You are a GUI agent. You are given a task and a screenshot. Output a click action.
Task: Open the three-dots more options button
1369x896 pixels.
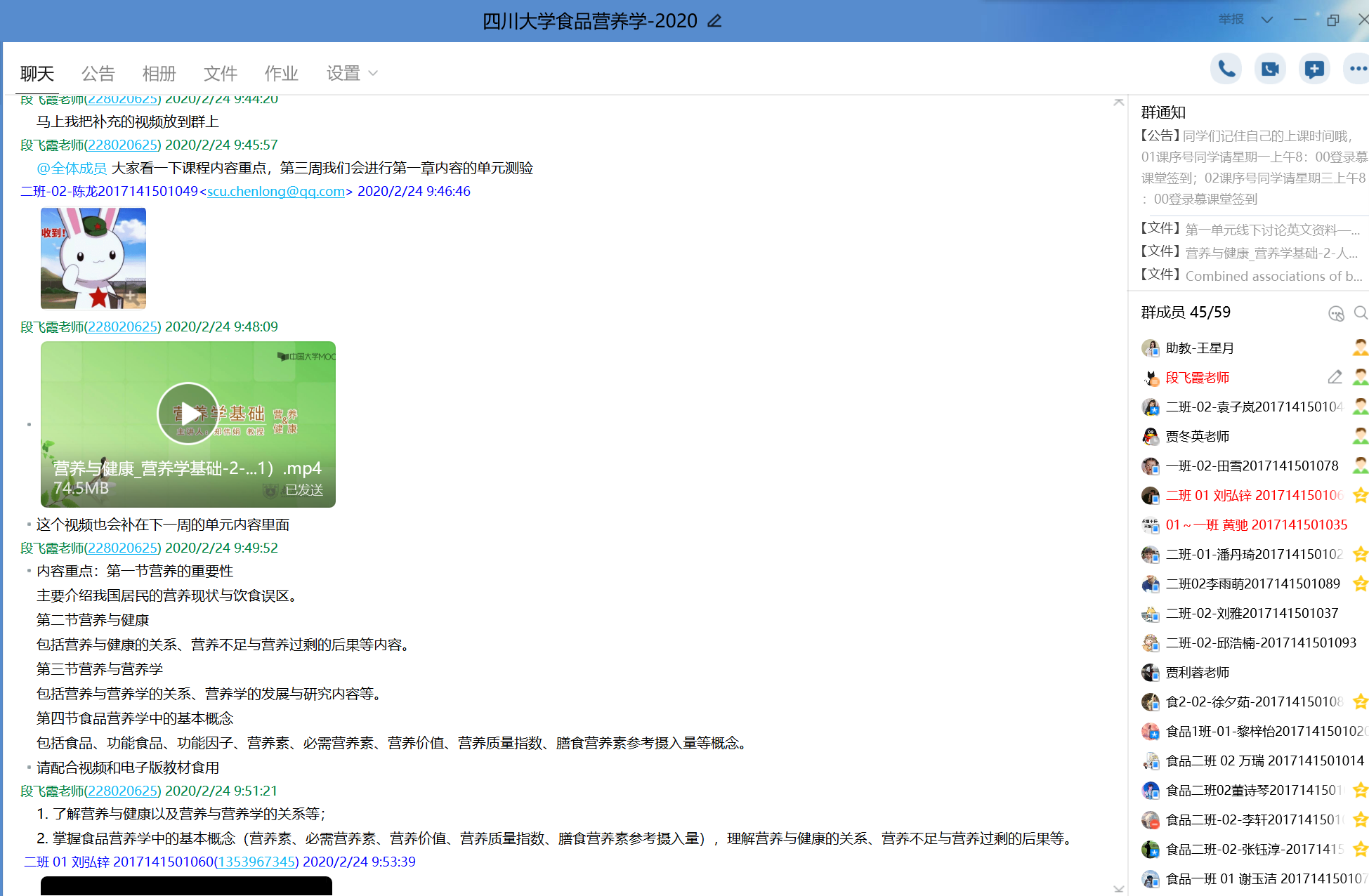1357,69
